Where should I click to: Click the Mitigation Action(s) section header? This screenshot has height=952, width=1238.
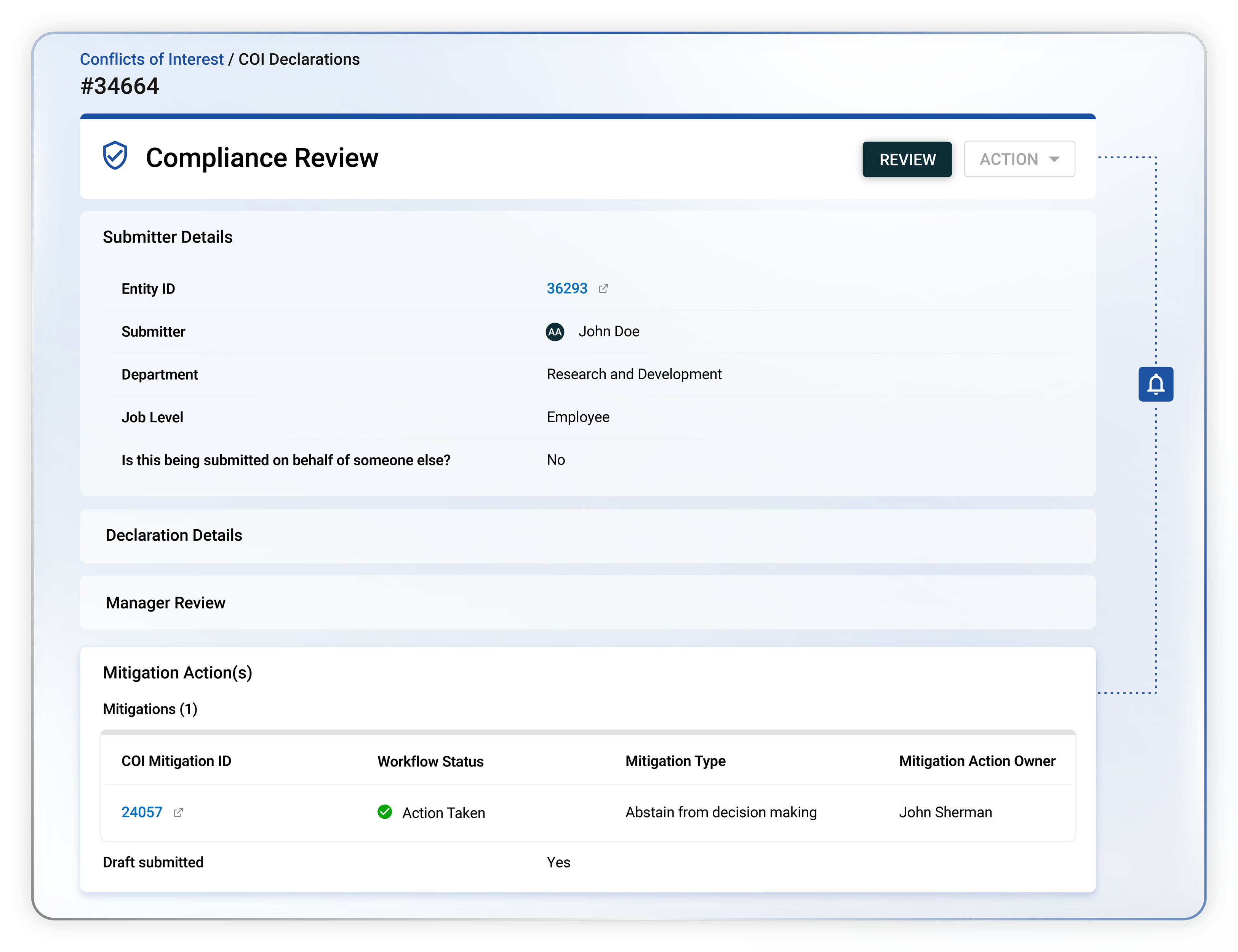(x=178, y=672)
